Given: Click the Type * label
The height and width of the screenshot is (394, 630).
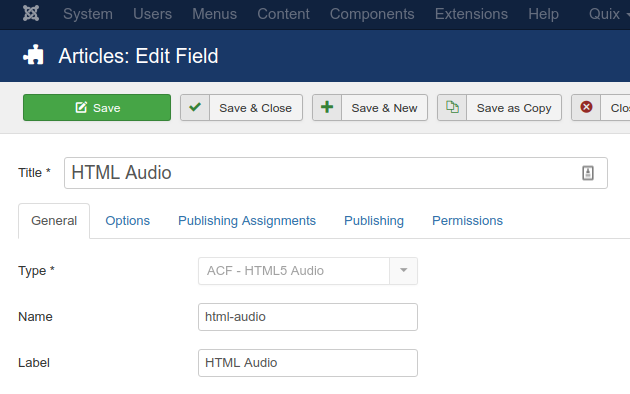Looking at the screenshot, I should pos(36,271).
